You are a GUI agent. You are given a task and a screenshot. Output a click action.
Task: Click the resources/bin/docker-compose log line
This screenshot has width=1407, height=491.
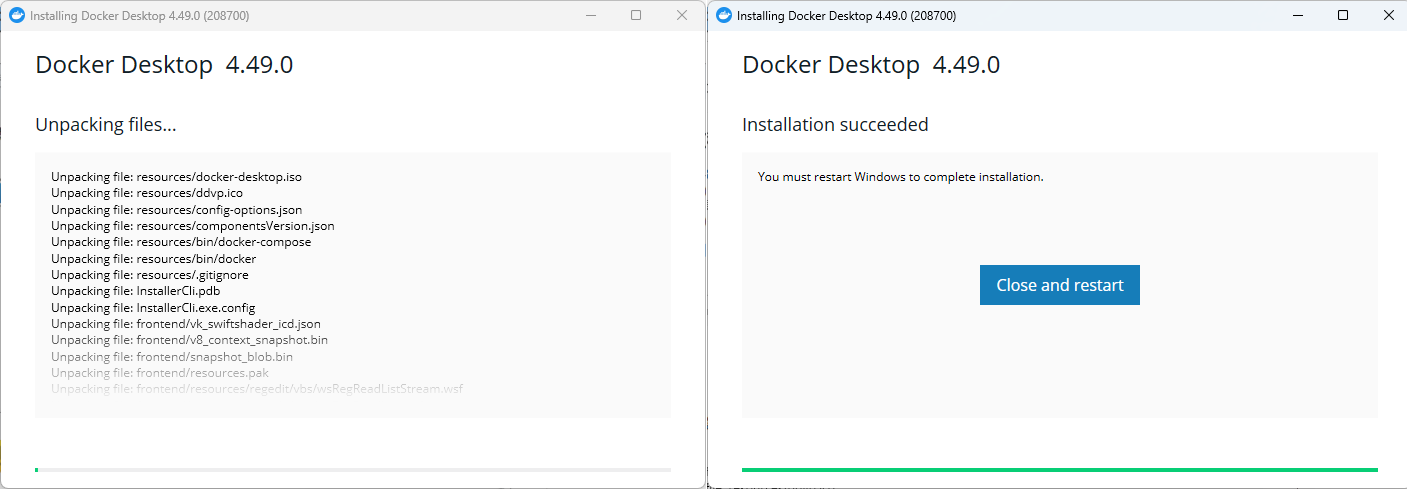tap(181, 242)
